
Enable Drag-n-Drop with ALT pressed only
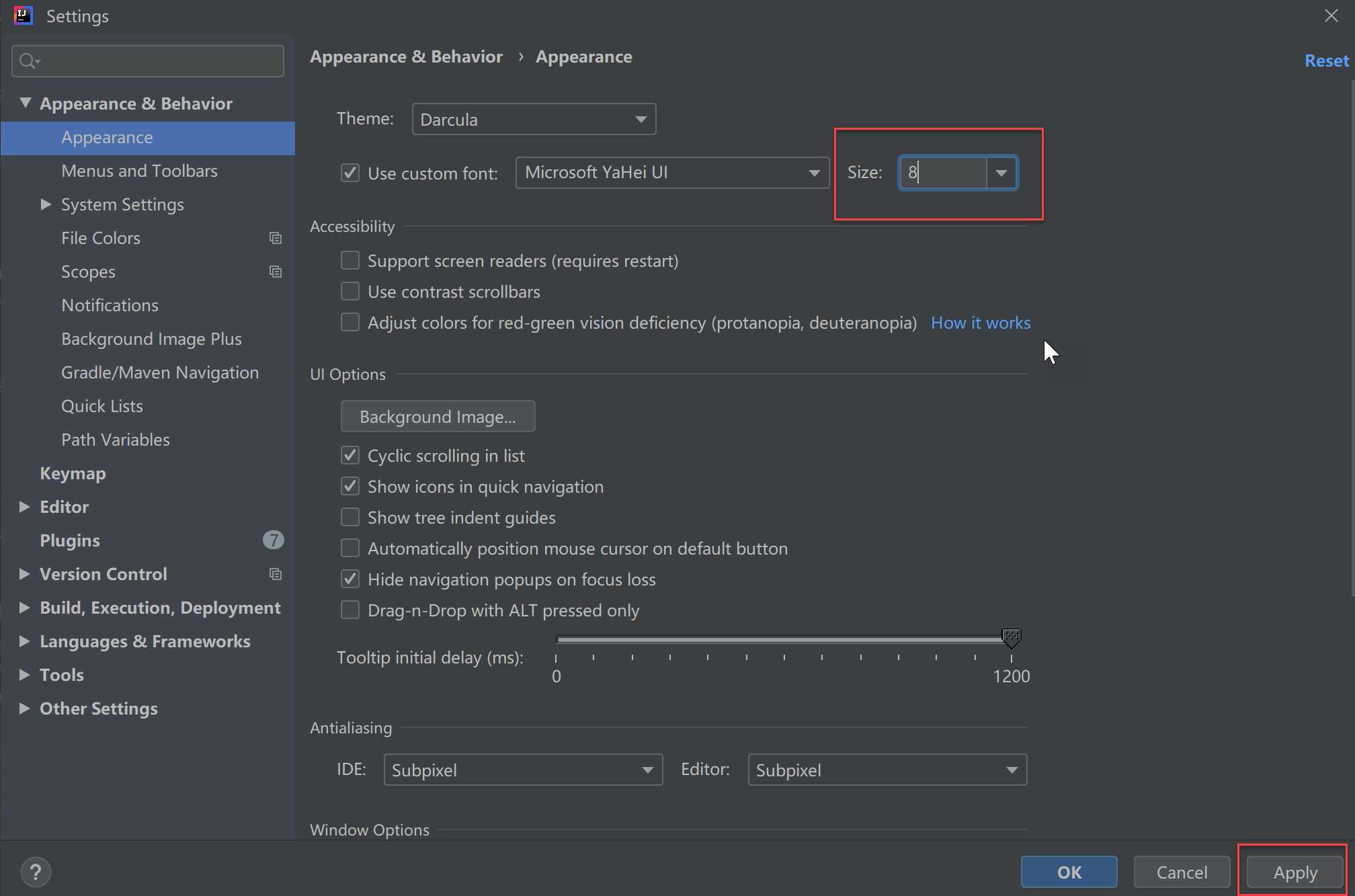pos(350,610)
